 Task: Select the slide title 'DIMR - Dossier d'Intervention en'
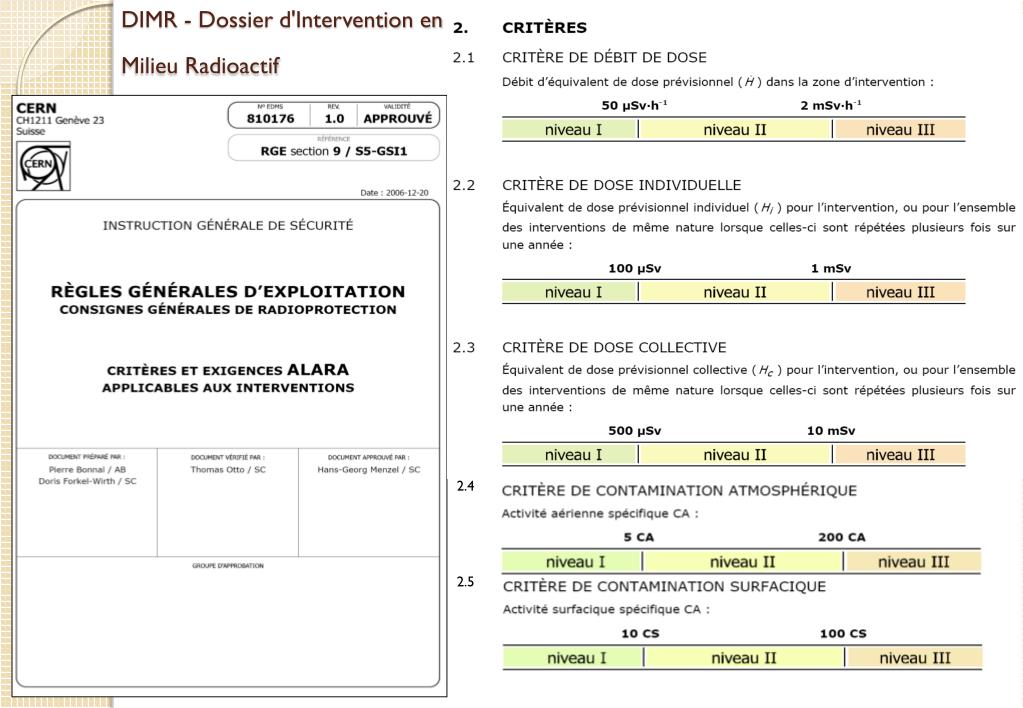click(x=282, y=20)
